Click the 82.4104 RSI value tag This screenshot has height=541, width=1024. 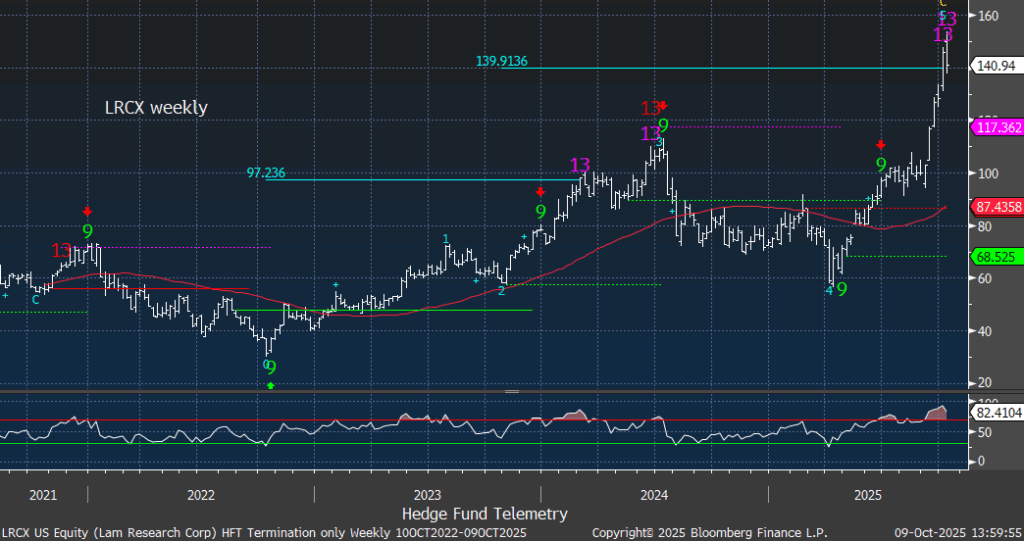996,410
